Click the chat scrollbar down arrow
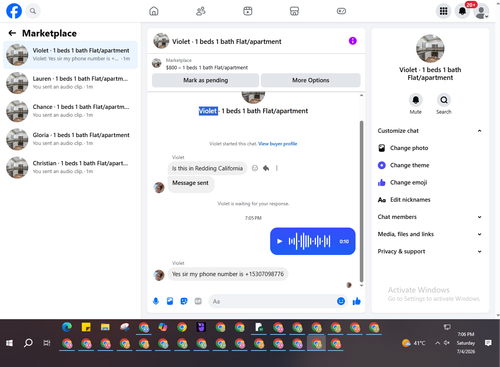The image size is (500, 367). coord(361,285)
